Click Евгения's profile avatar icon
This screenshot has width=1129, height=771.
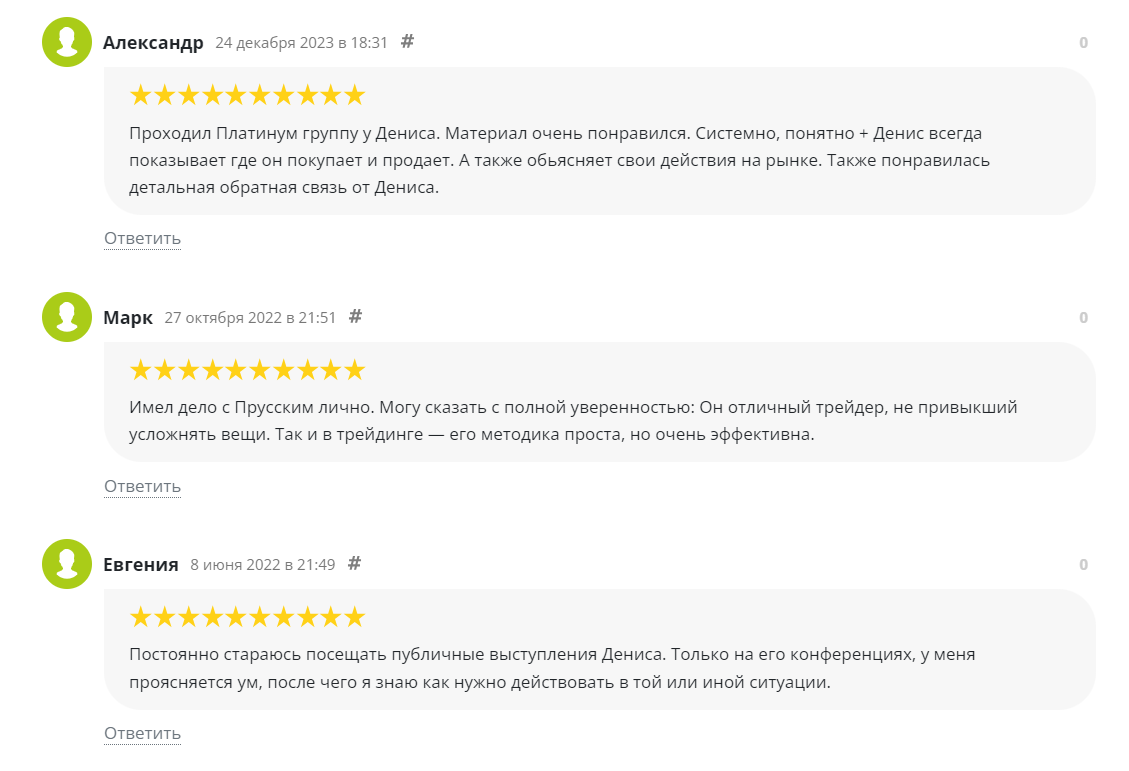coord(67,564)
